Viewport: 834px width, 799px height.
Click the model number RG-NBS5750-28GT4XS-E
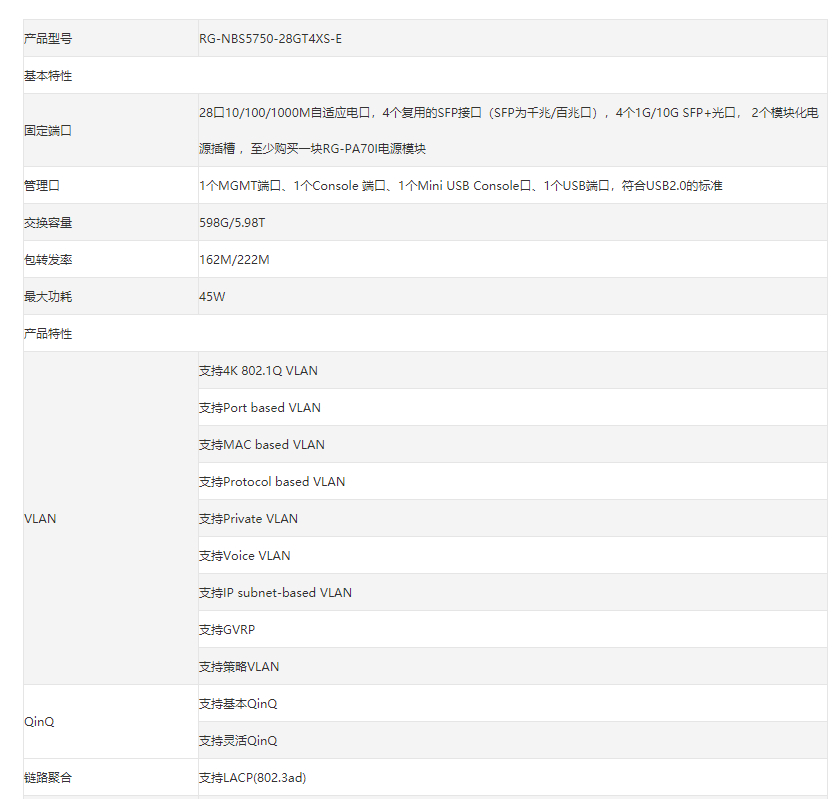point(270,39)
